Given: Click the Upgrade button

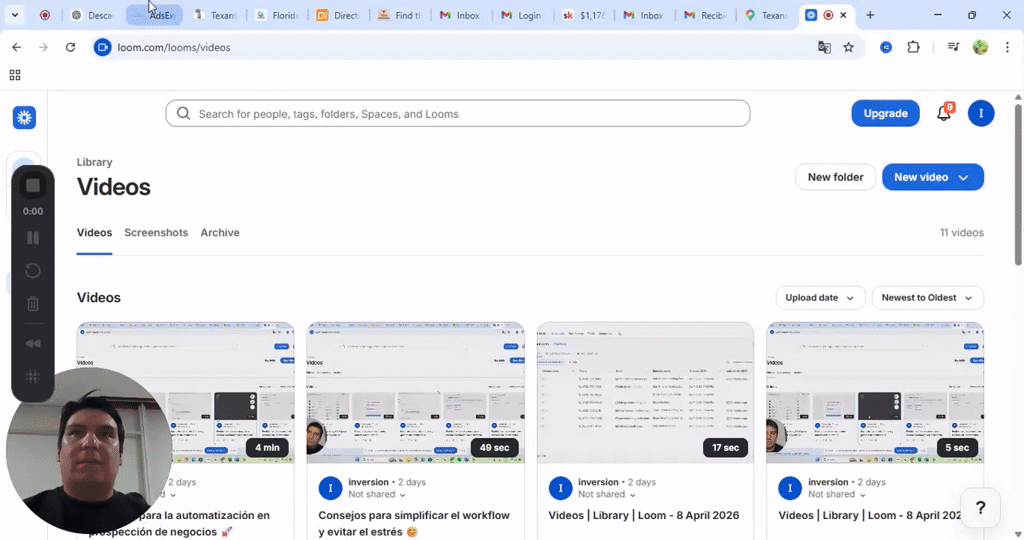Looking at the screenshot, I should (x=885, y=113).
